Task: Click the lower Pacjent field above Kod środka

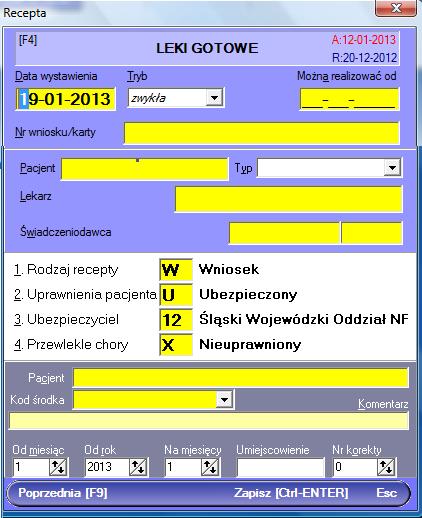Action: [241, 378]
